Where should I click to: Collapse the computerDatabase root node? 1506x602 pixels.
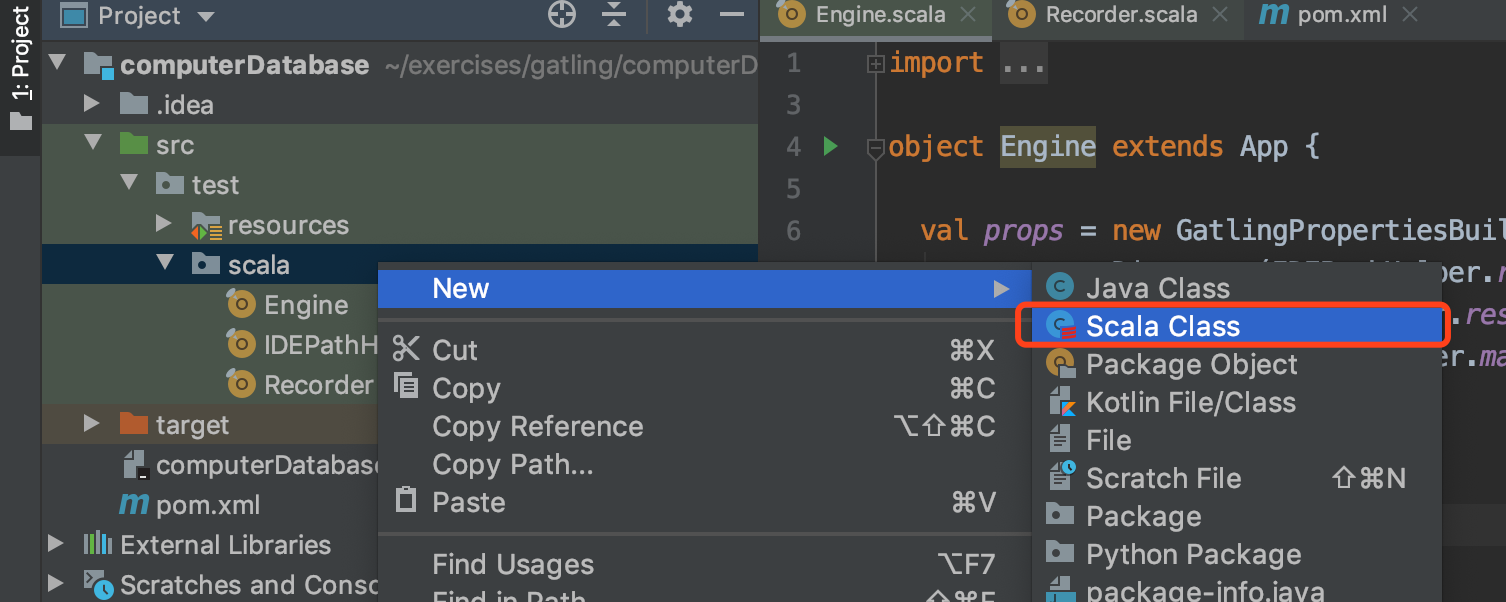56,64
